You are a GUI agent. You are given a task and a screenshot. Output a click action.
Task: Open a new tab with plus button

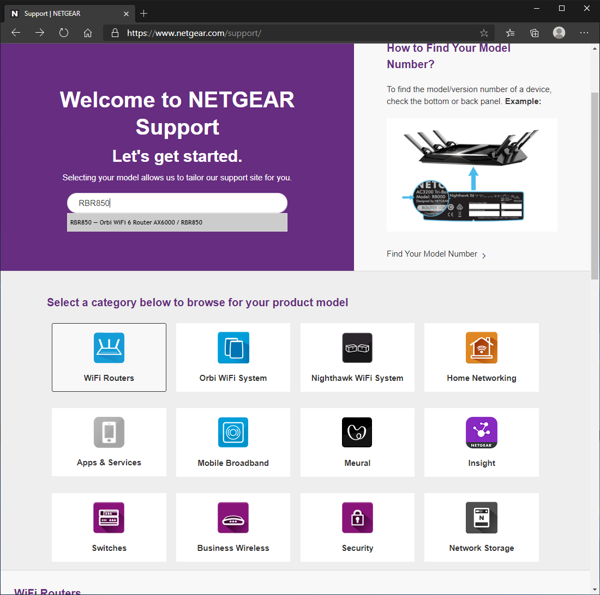143,14
